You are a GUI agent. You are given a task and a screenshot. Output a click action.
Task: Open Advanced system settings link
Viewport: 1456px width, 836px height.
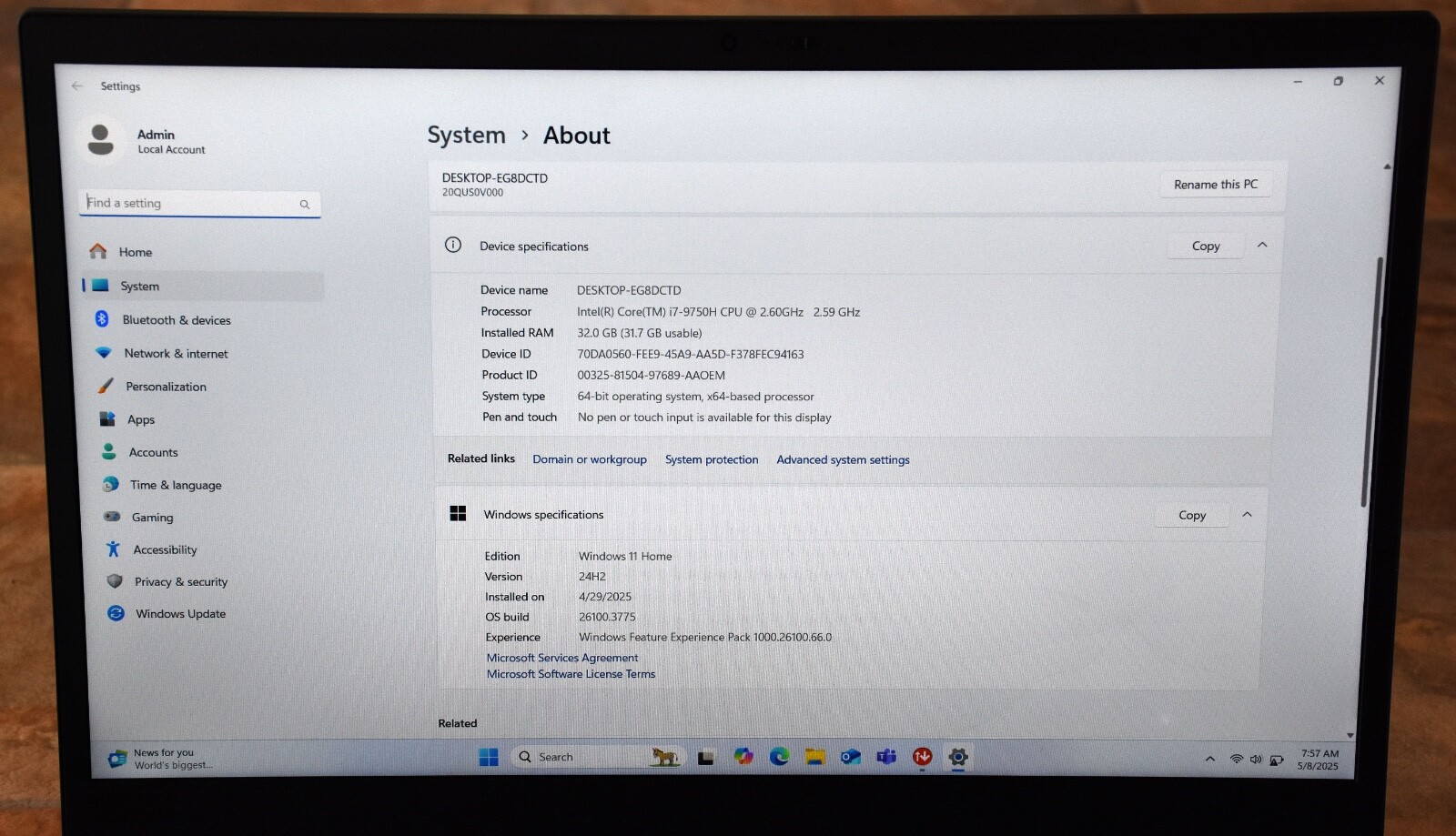[843, 459]
